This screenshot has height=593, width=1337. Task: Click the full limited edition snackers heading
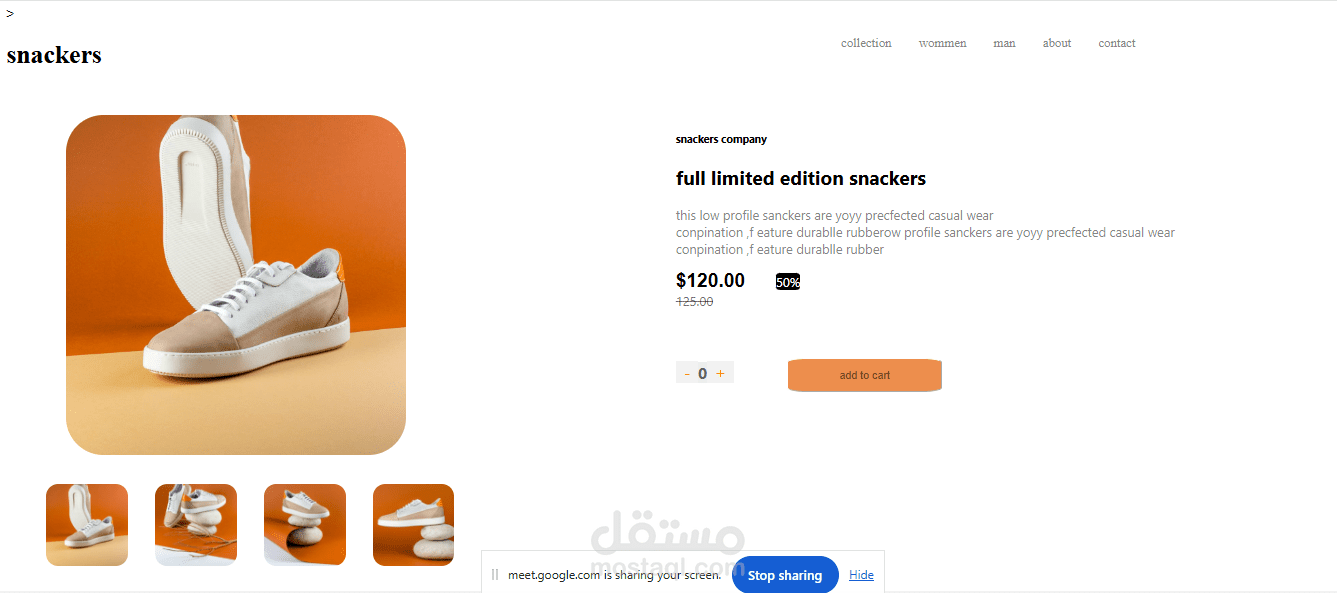coord(801,179)
